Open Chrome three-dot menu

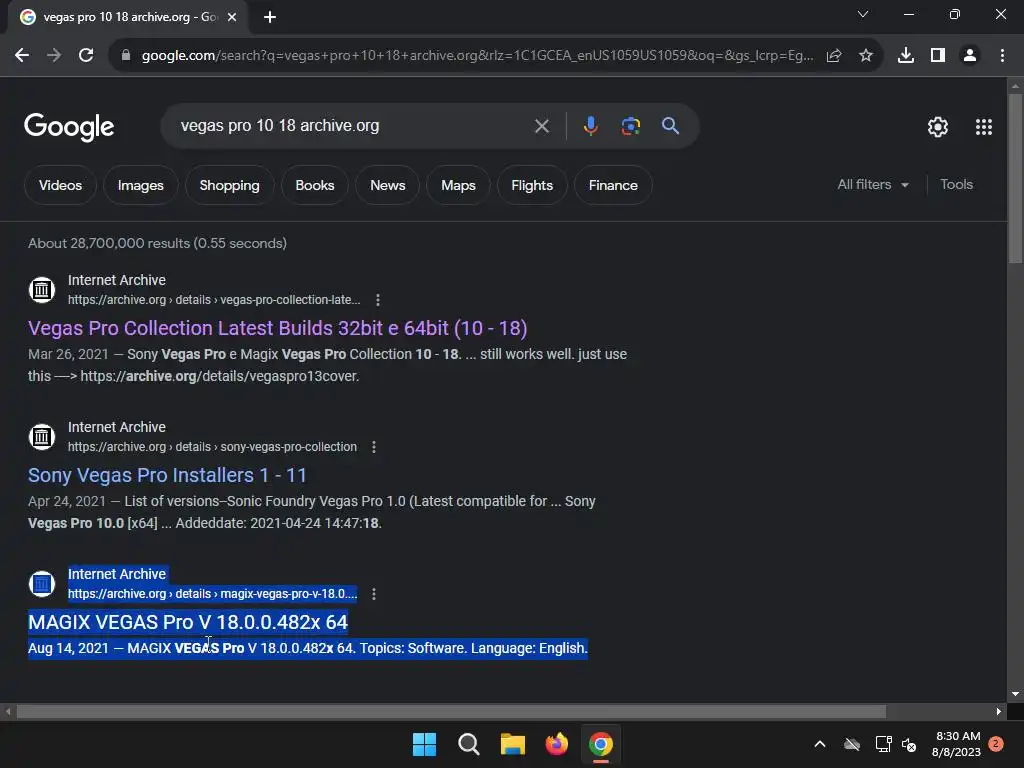tap(1002, 56)
